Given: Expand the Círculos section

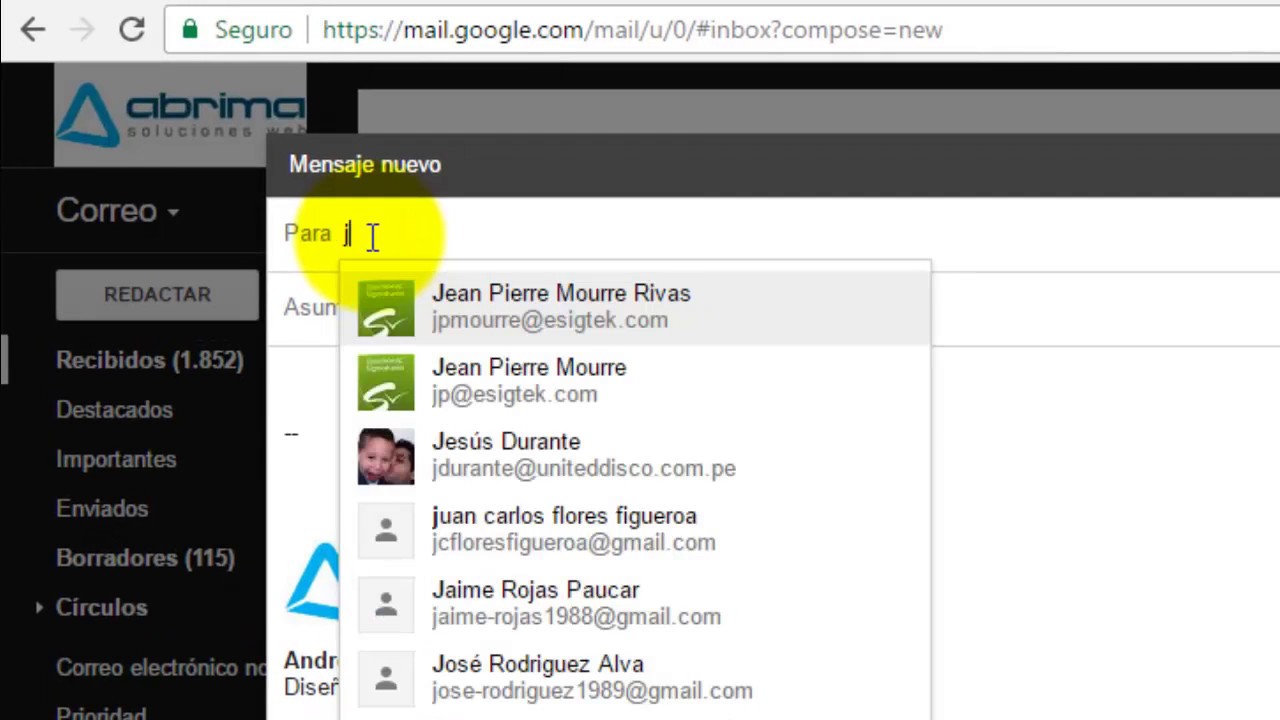Looking at the screenshot, I should coord(101,607).
